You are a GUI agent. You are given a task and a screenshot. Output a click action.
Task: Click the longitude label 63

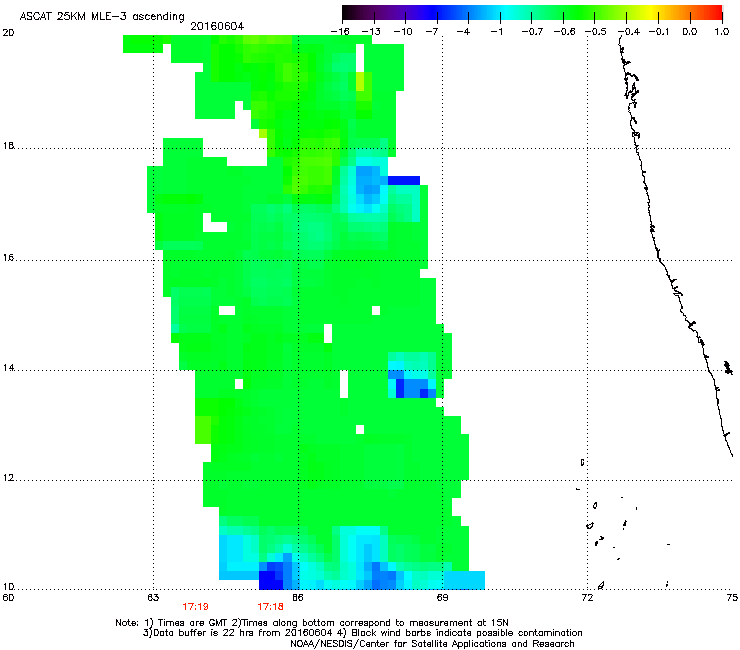tap(153, 598)
